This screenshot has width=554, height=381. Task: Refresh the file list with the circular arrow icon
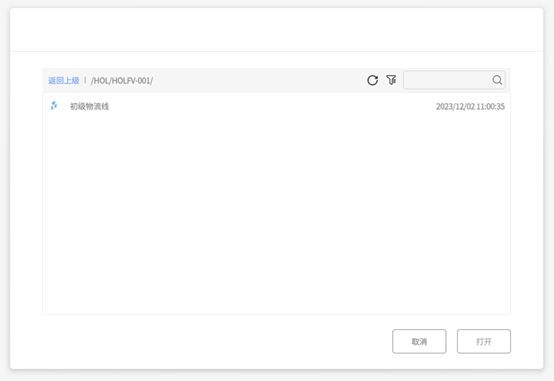(372, 80)
